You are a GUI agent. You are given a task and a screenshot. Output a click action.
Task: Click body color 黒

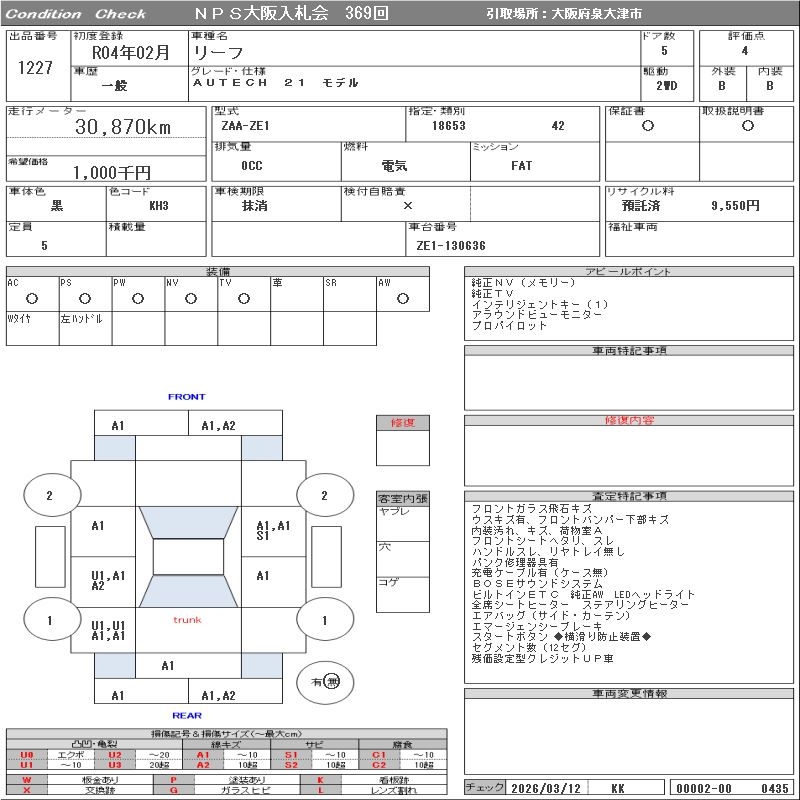(57, 206)
